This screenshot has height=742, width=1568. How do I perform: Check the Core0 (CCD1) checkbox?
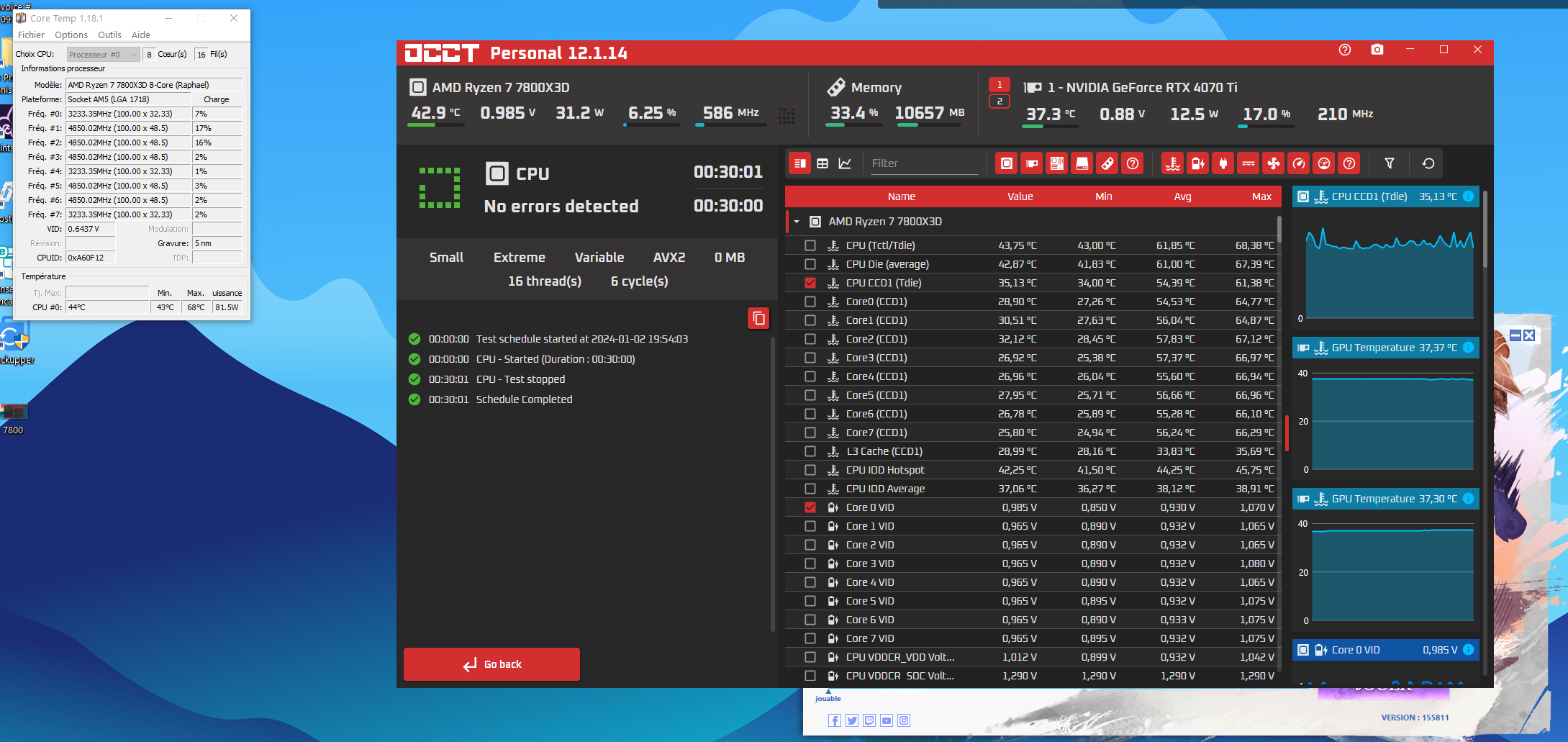click(810, 302)
